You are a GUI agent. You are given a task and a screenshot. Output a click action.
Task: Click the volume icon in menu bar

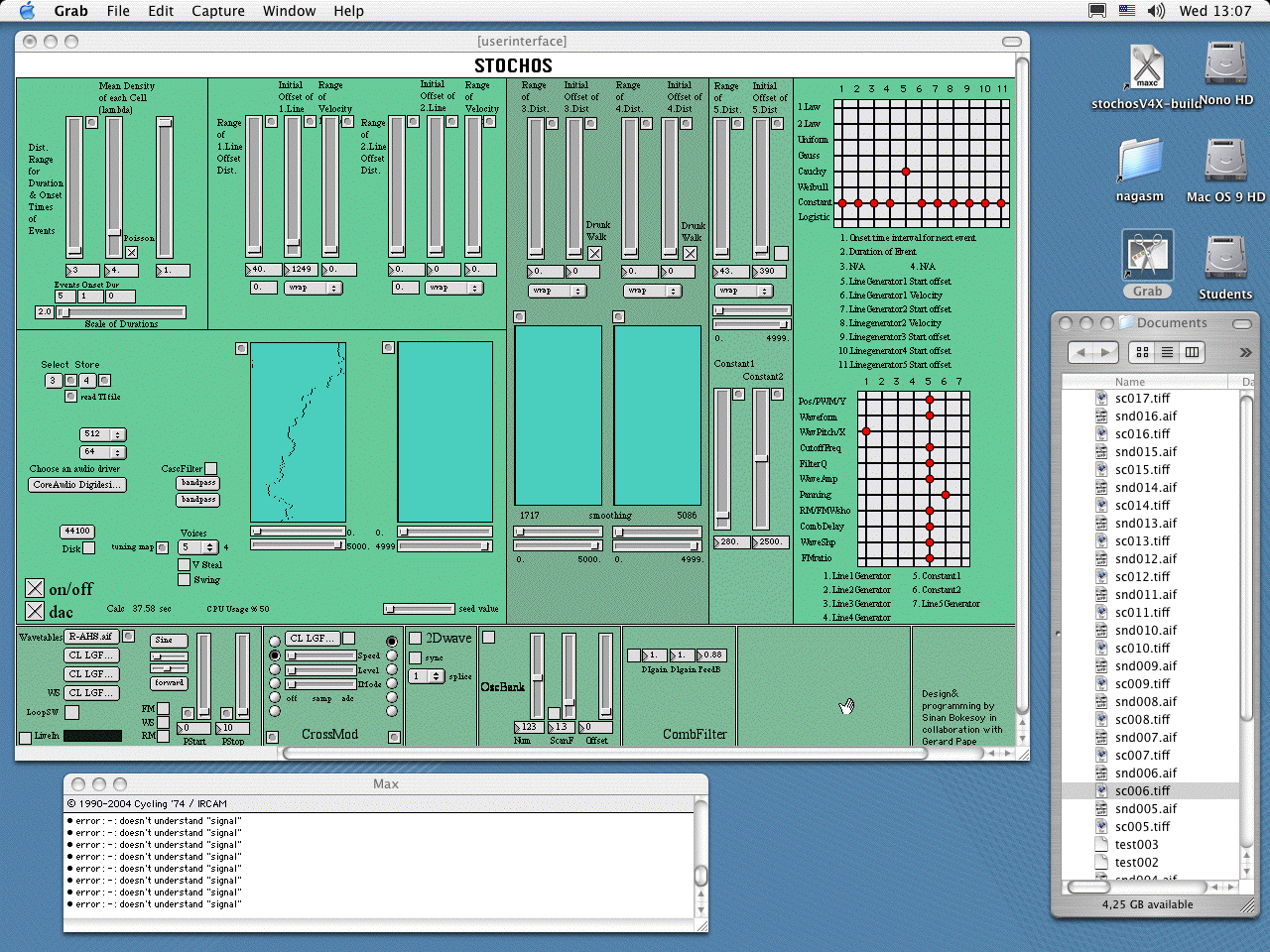click(x=1156, y=11)
